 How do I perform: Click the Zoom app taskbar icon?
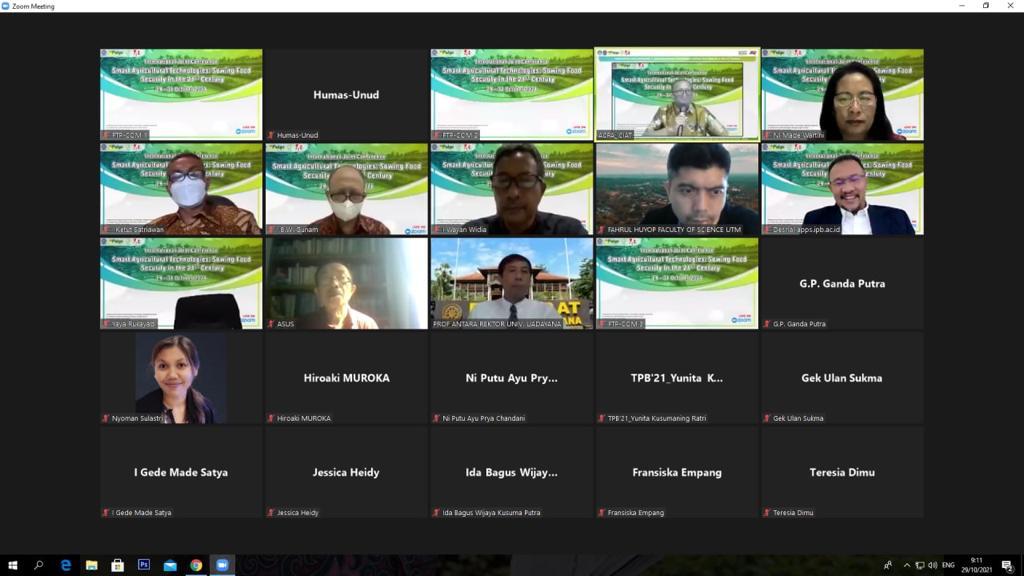(222, 565)
